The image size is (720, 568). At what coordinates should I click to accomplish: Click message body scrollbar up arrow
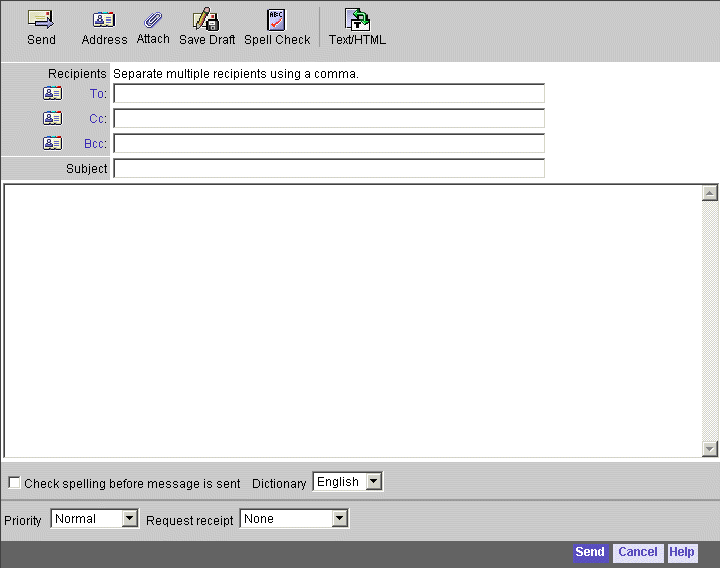tap(710, 193)
